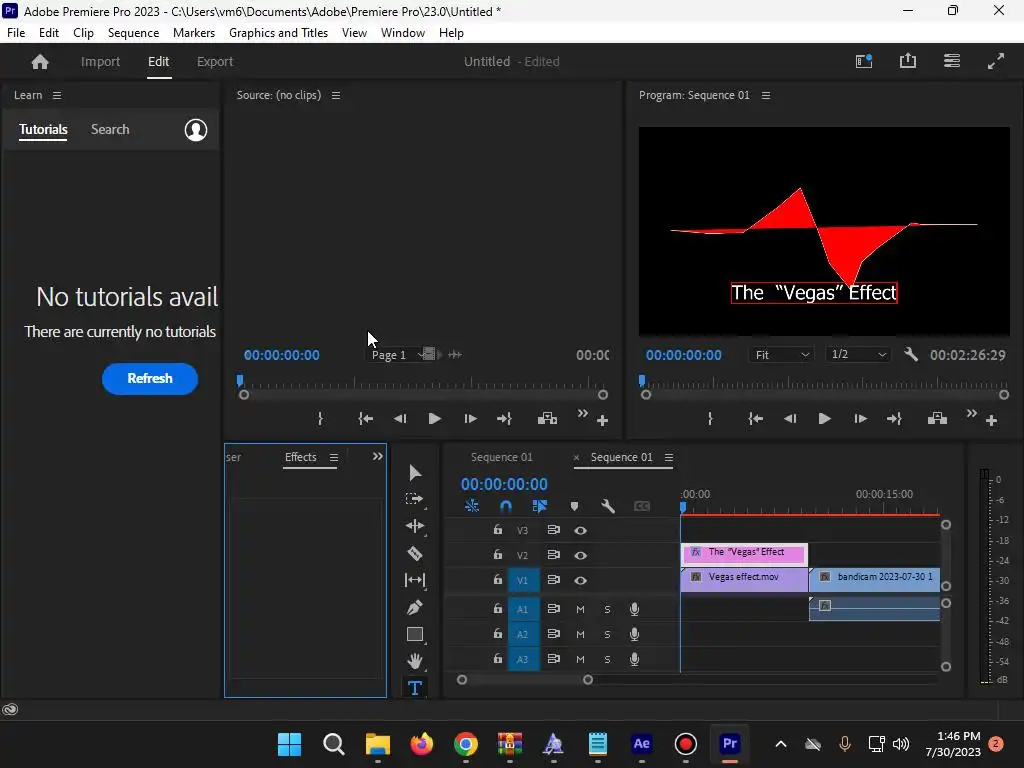Select the Type tool
The width and height of the screenshot is (1024, 768).
(415, 688)
